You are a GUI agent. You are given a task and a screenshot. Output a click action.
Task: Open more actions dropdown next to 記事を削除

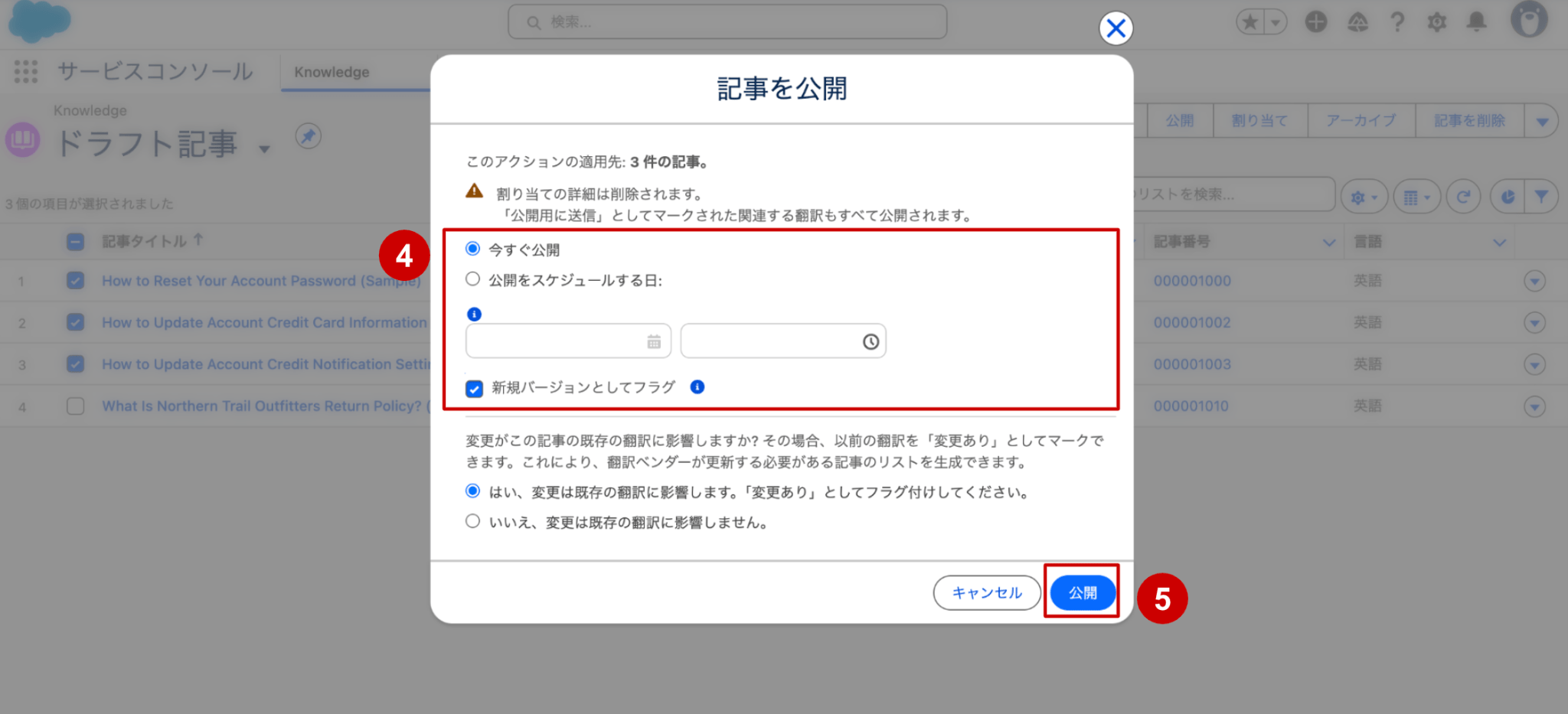coord(1541,121)
